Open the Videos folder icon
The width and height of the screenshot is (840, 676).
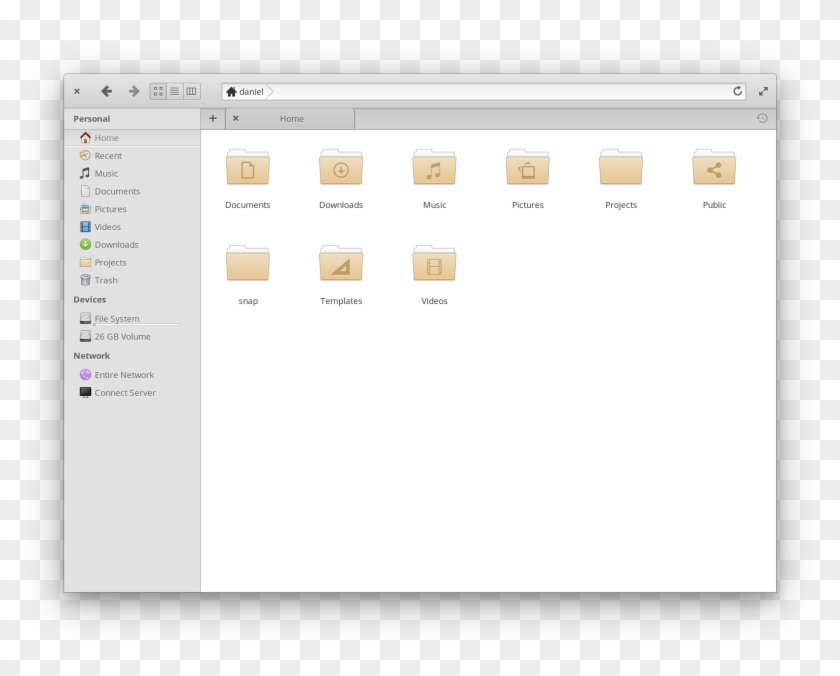434,264
